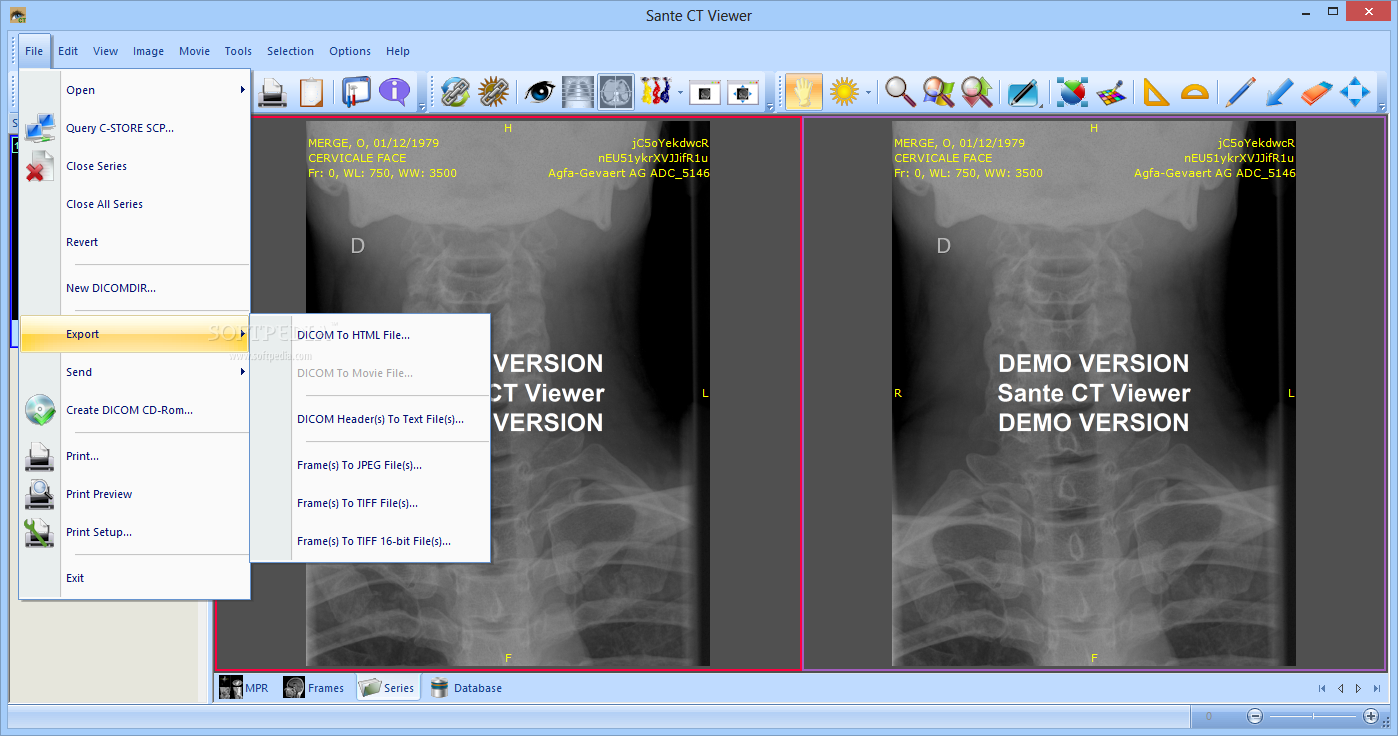The image size is (1398, 736).
Task: Choose Close Series menu entry
Action: (135, 166)
